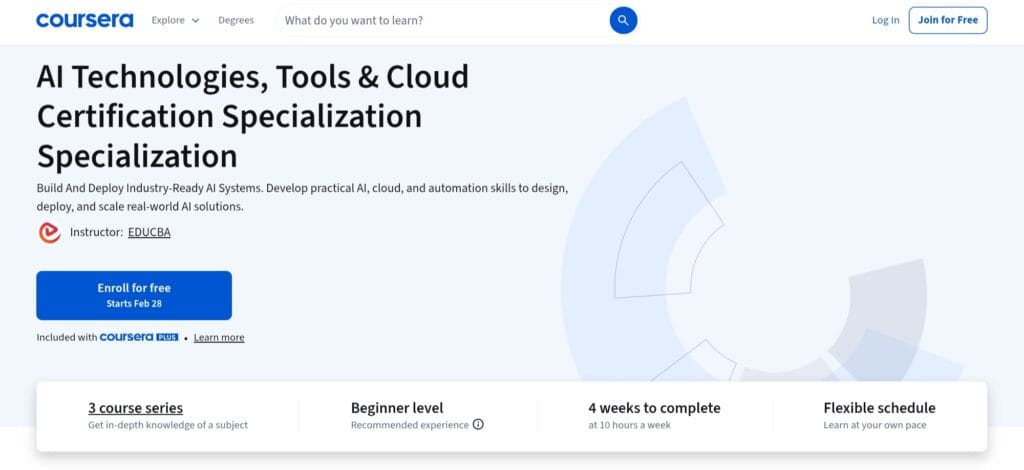This screenshot has width=1024, height=470.
Task: Click the Join for Free button
Action: 948,20
